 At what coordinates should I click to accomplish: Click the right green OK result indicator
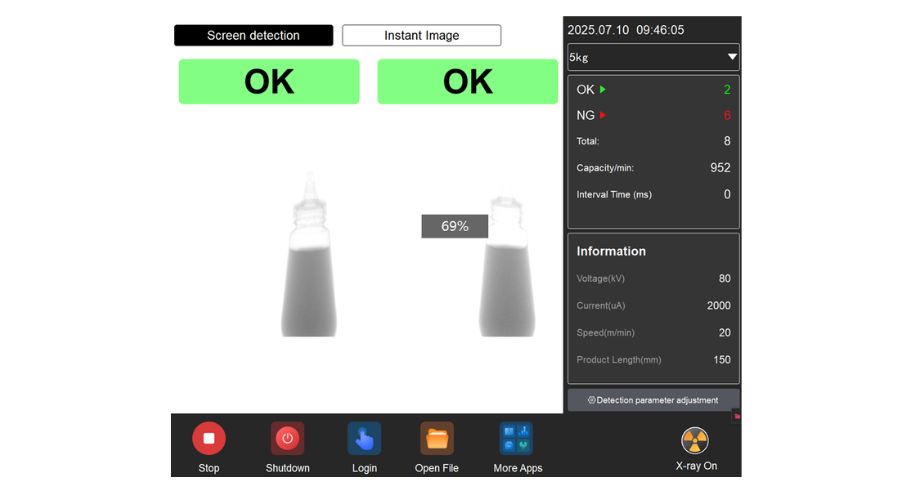tap(467, 82)
